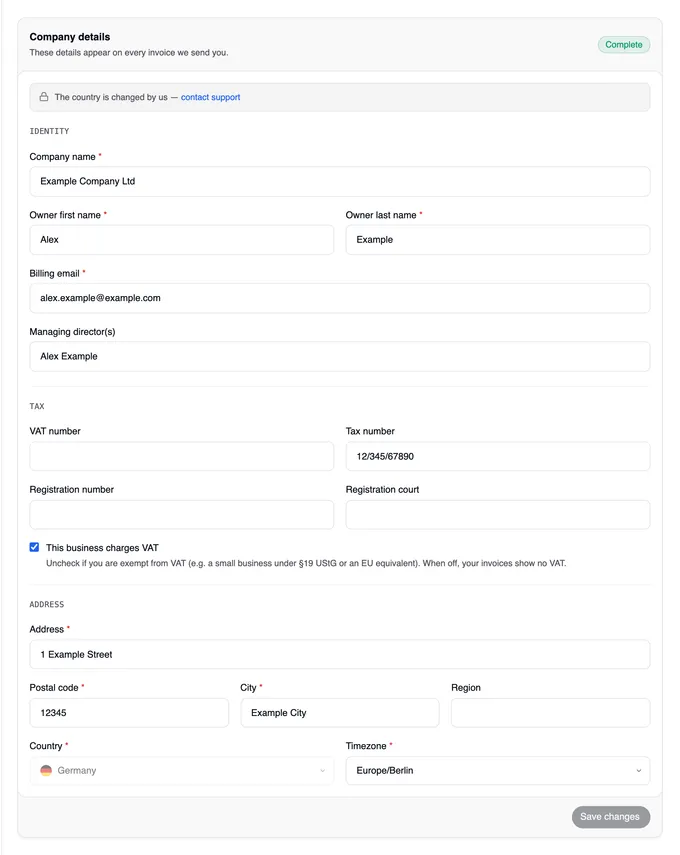Click the Managing director(s) field
The width and height of the screenshot is (680, 855).
click(340, 357)
